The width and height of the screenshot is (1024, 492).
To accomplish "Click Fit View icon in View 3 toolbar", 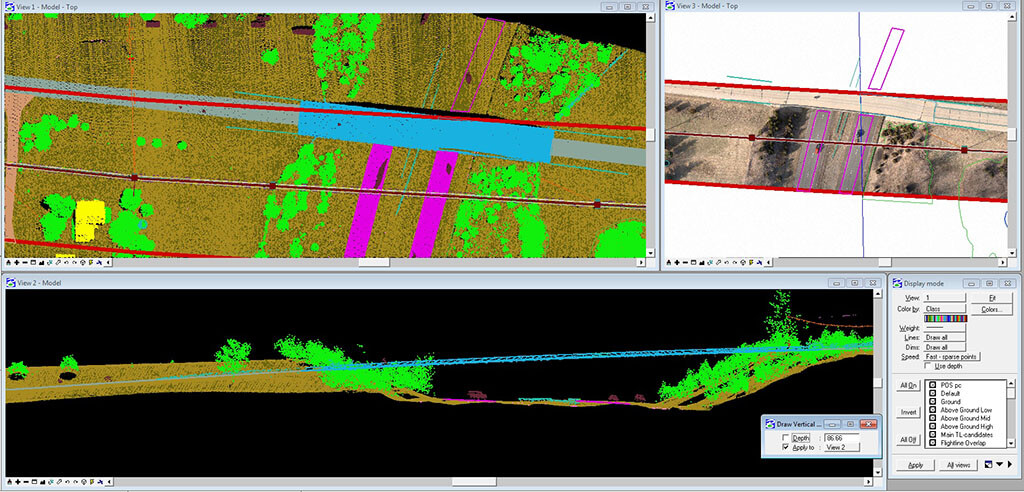I will [x=702, y=263].
